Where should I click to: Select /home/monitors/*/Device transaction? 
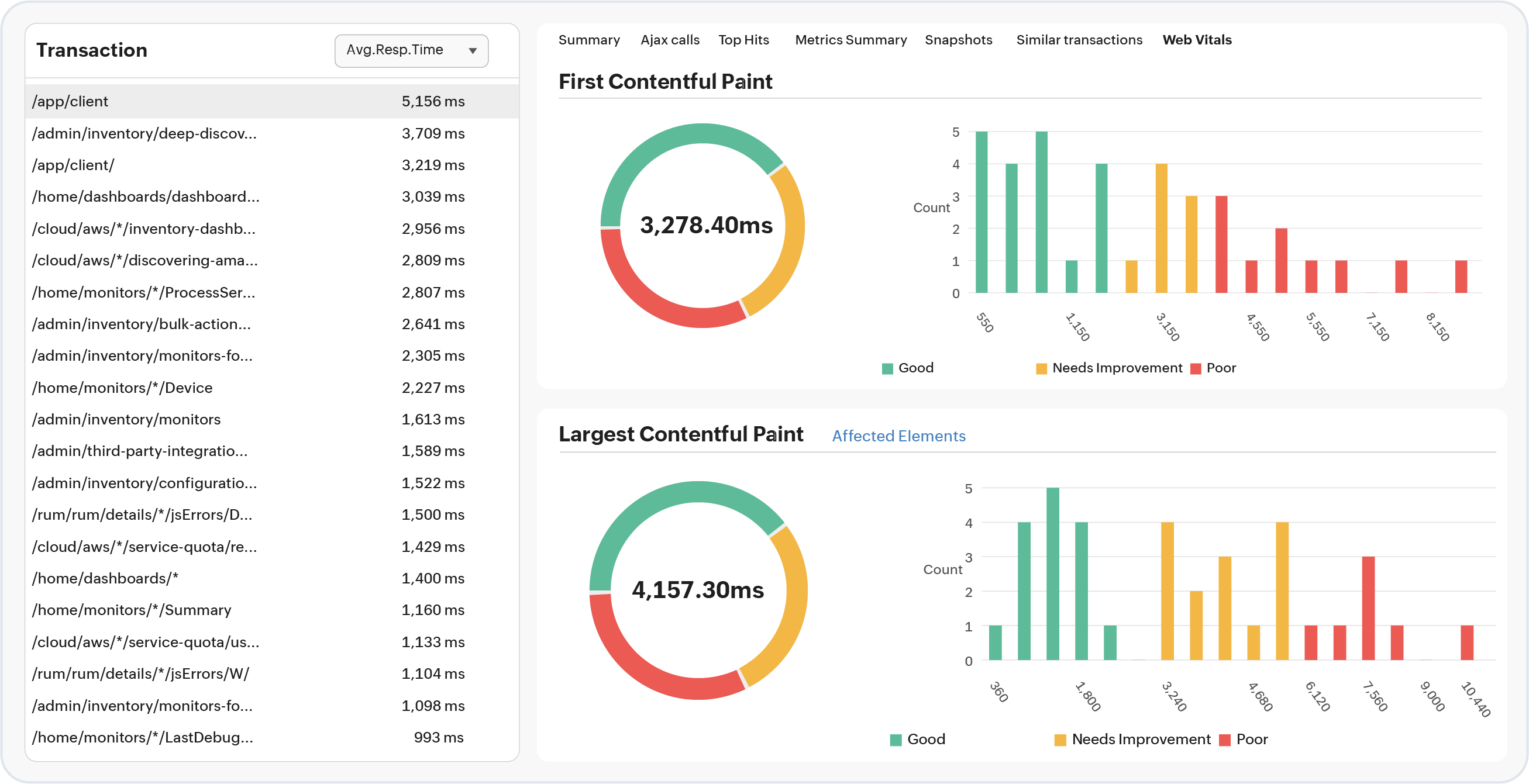tap(272, 388)
